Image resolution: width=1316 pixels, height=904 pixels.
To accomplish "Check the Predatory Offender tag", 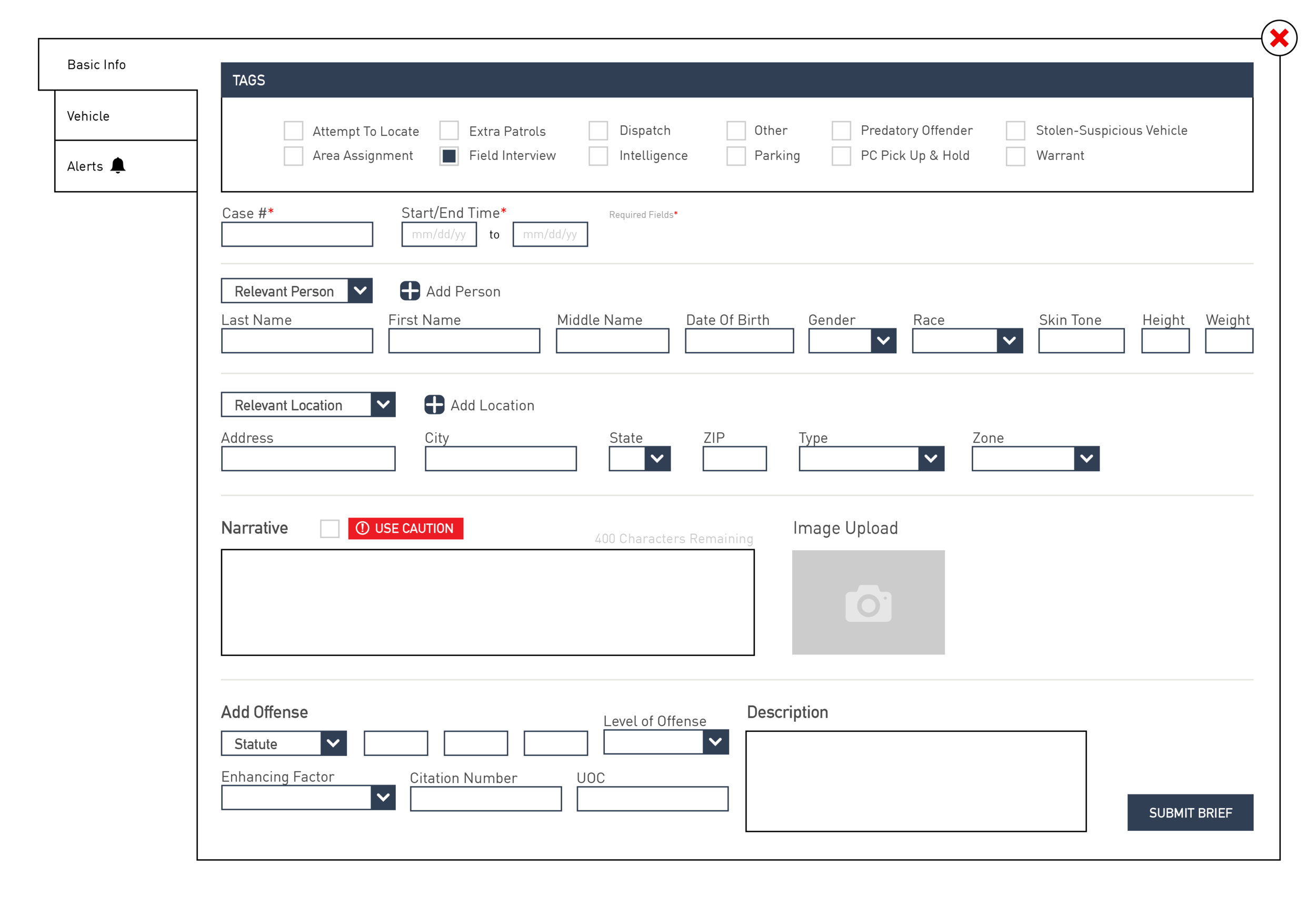I will point(841,130).
